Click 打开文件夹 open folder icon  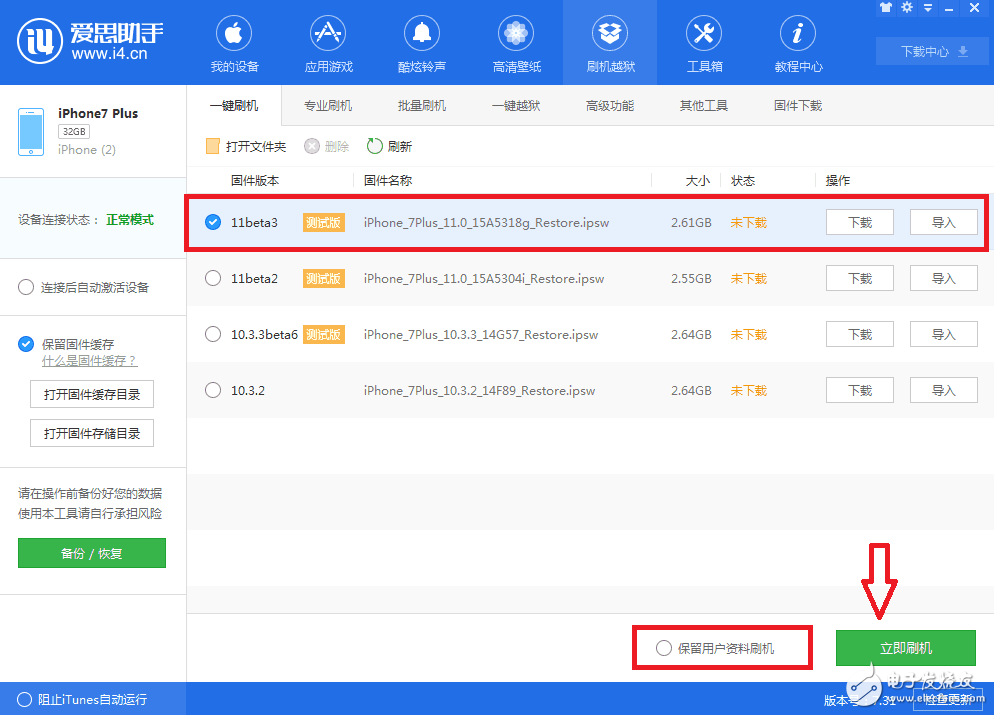(213, 146)
